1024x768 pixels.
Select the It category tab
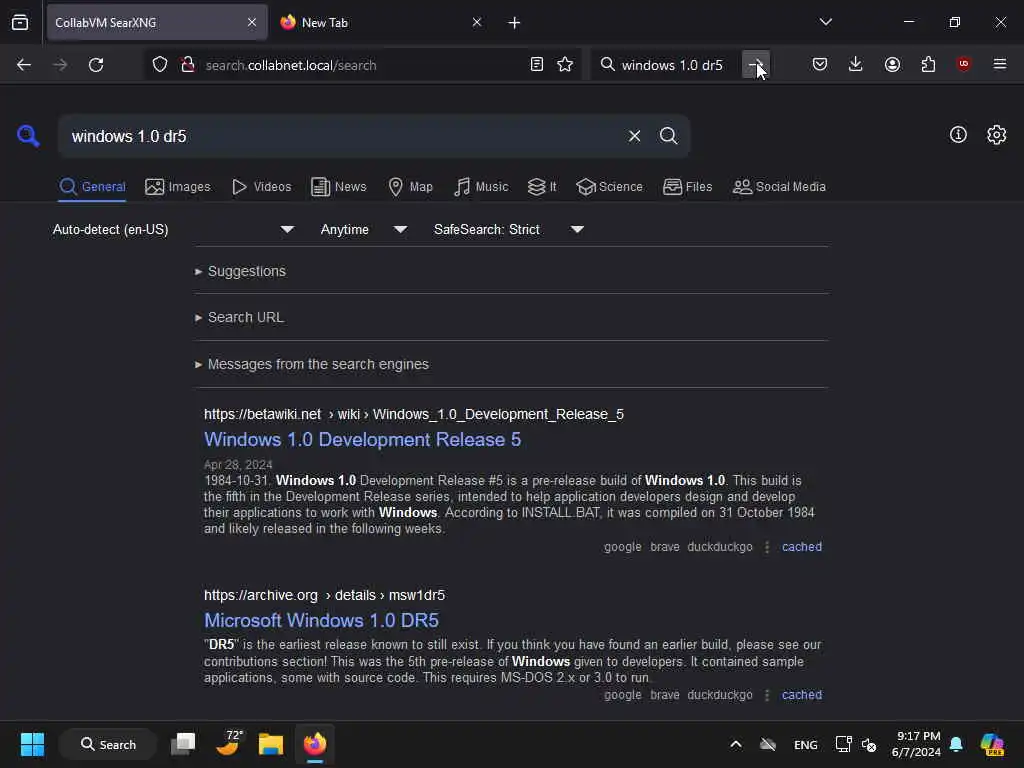pos(542,187)
